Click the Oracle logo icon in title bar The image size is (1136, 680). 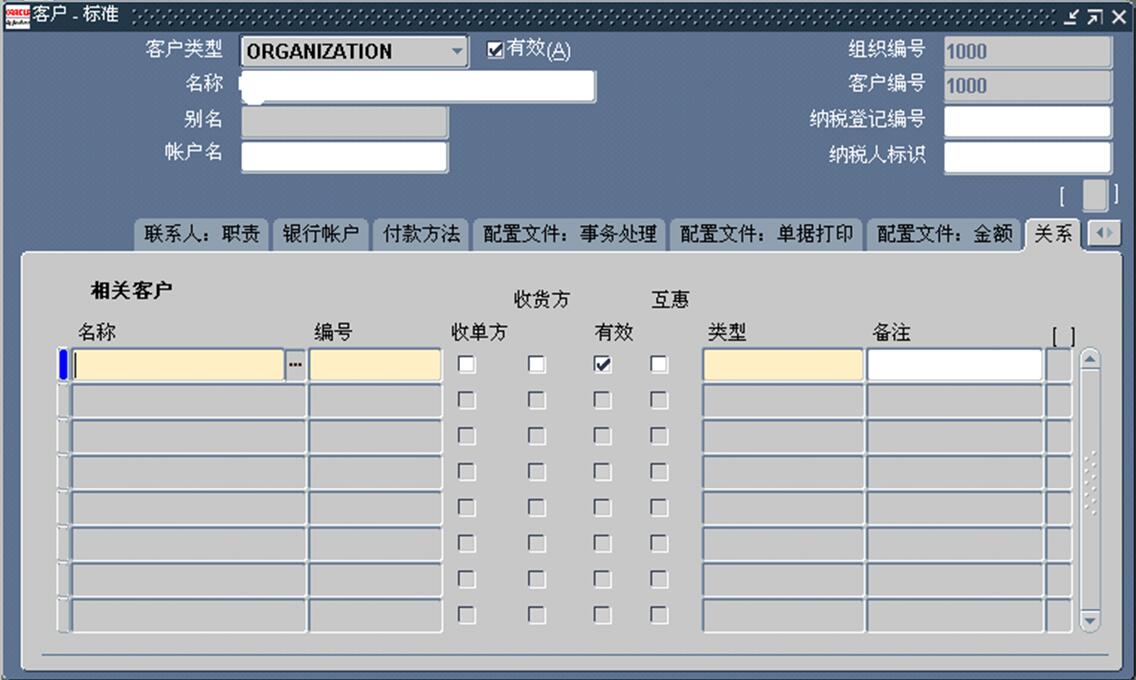17,17
